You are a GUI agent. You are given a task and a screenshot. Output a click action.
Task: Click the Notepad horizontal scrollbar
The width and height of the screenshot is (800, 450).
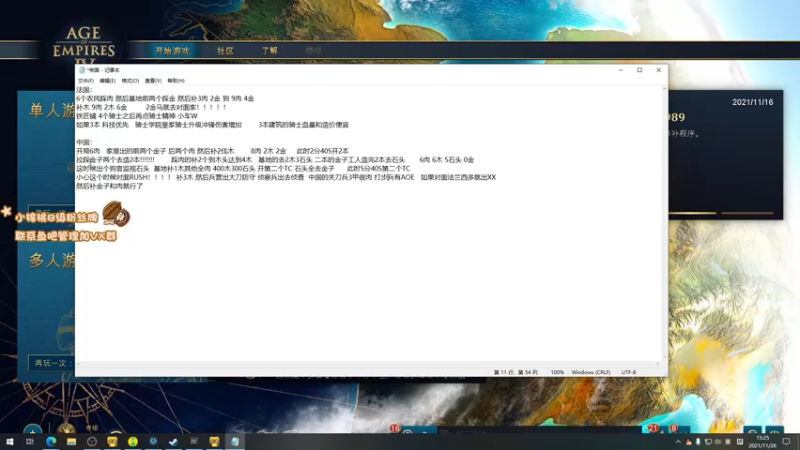368,364
